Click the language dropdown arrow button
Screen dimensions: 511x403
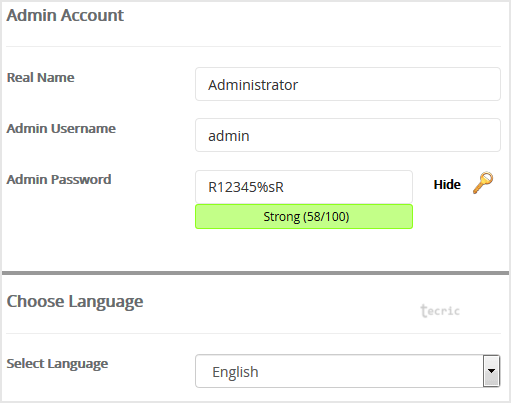pos(491,371)
